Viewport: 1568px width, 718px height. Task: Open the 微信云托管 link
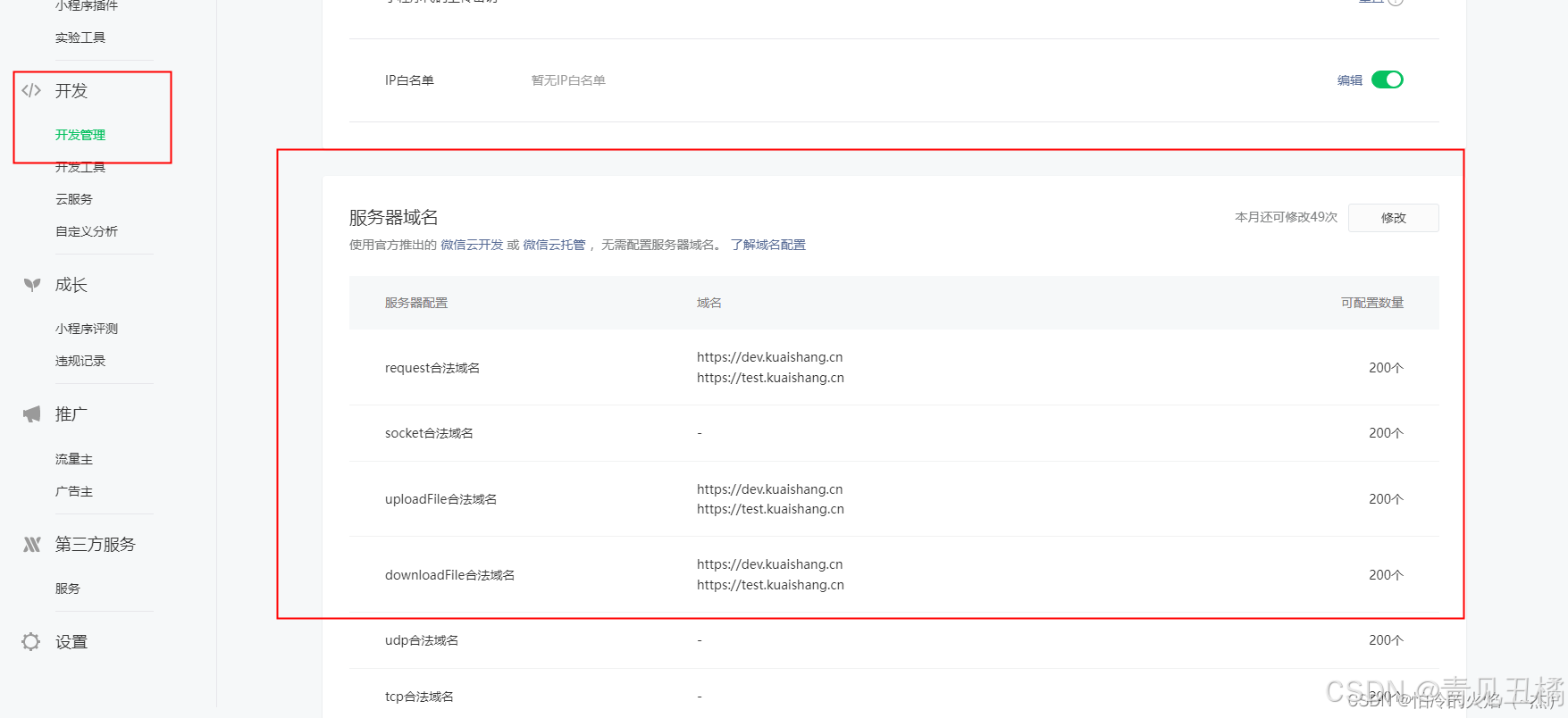tap(554, 245)
